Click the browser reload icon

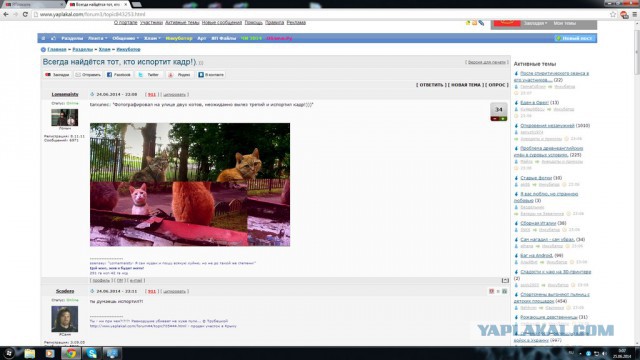coord(25,14)
